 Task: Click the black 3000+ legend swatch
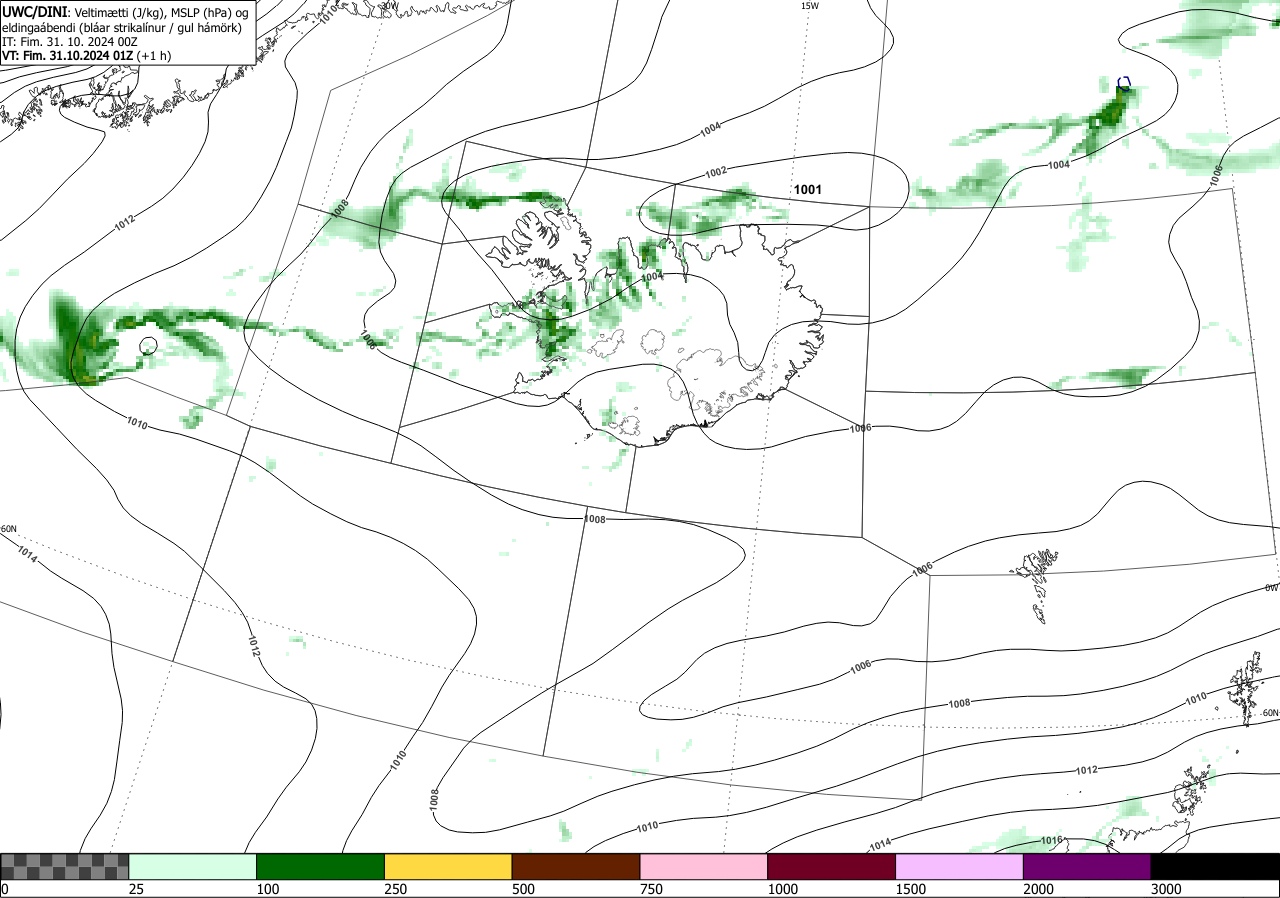(1215, 866)
